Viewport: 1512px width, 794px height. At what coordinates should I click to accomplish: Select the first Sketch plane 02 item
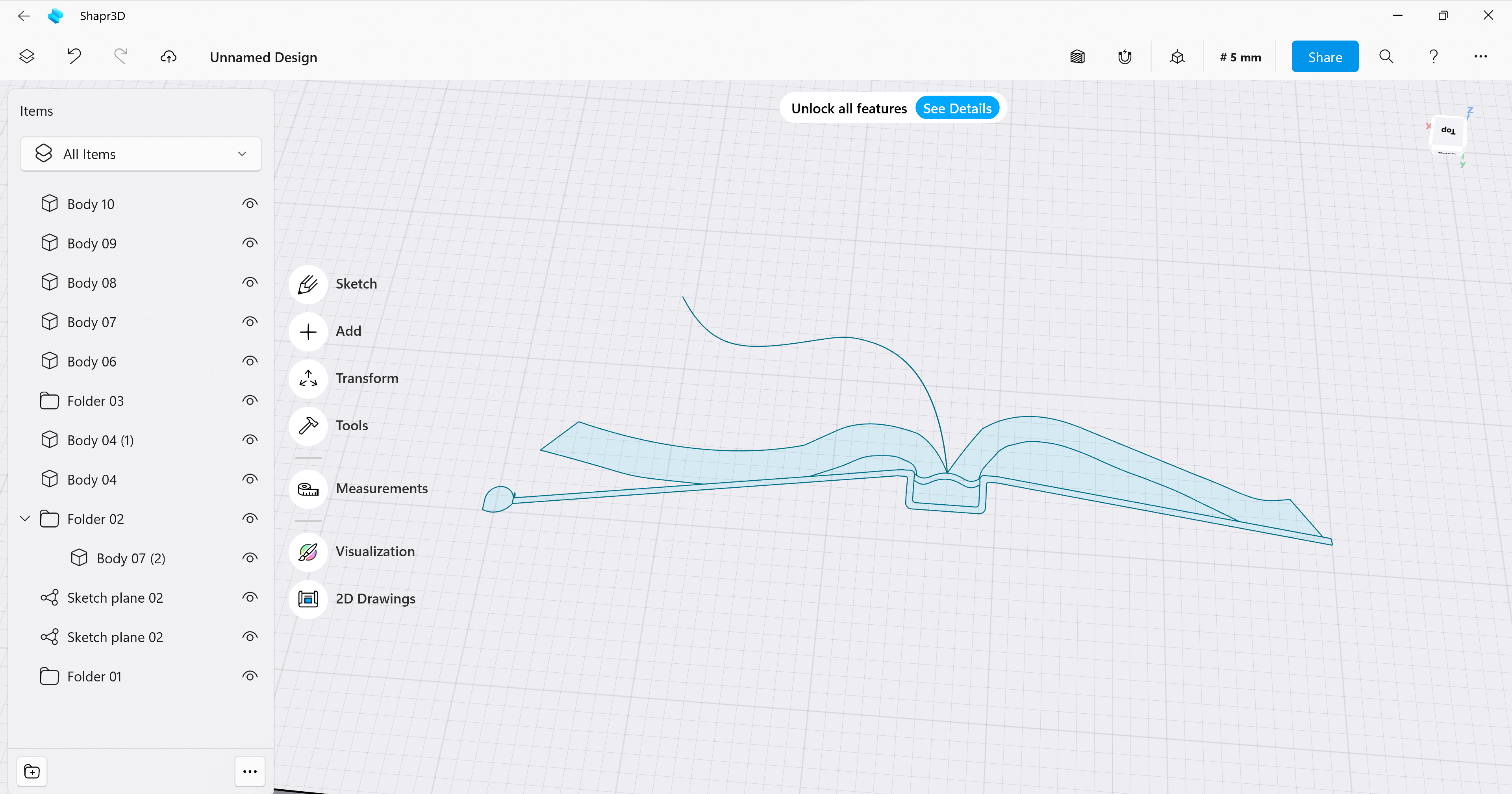point(115,598)
